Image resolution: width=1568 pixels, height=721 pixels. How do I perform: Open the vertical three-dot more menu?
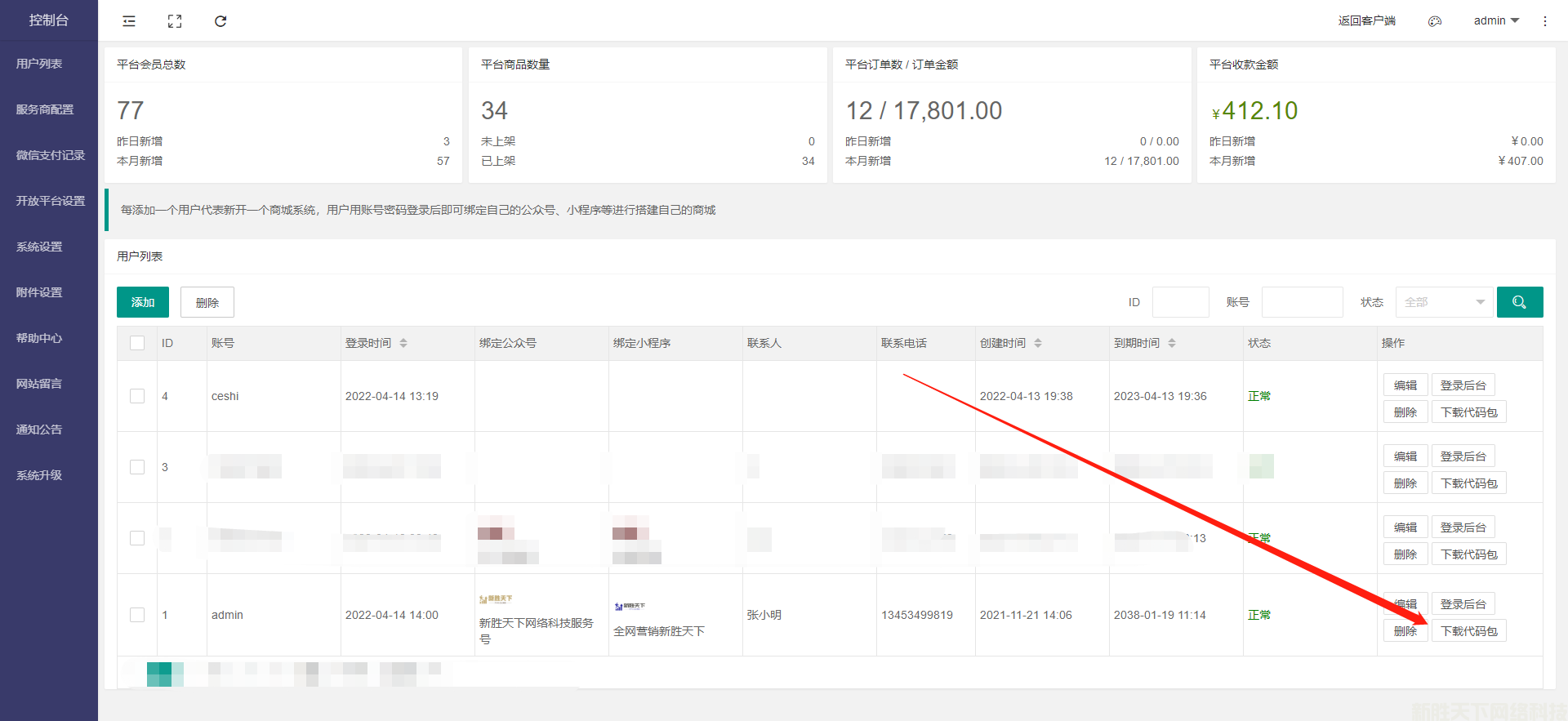1544,21
